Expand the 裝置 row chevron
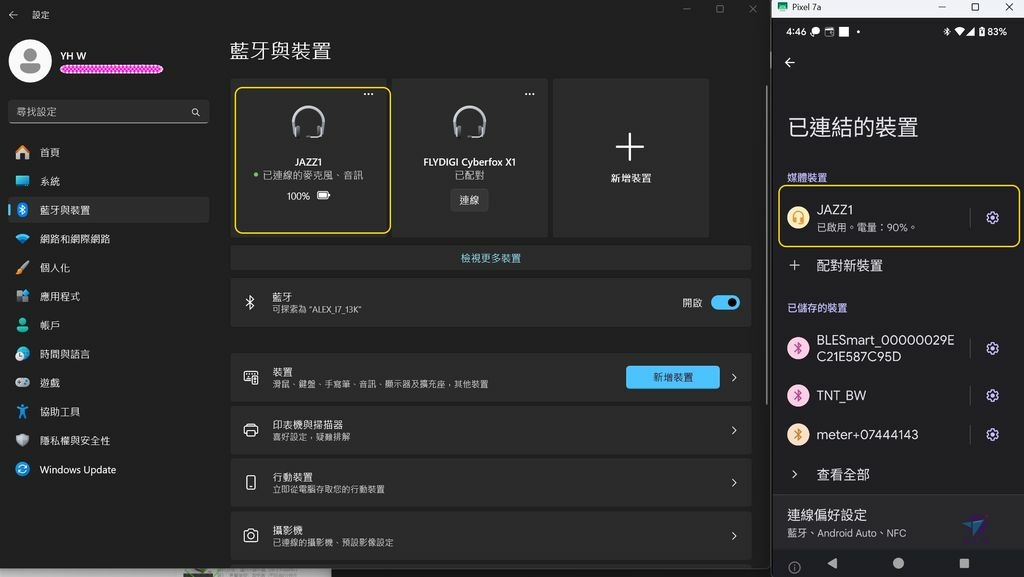The width and height of the screenshot is (1024, 577). click(734, 377)
